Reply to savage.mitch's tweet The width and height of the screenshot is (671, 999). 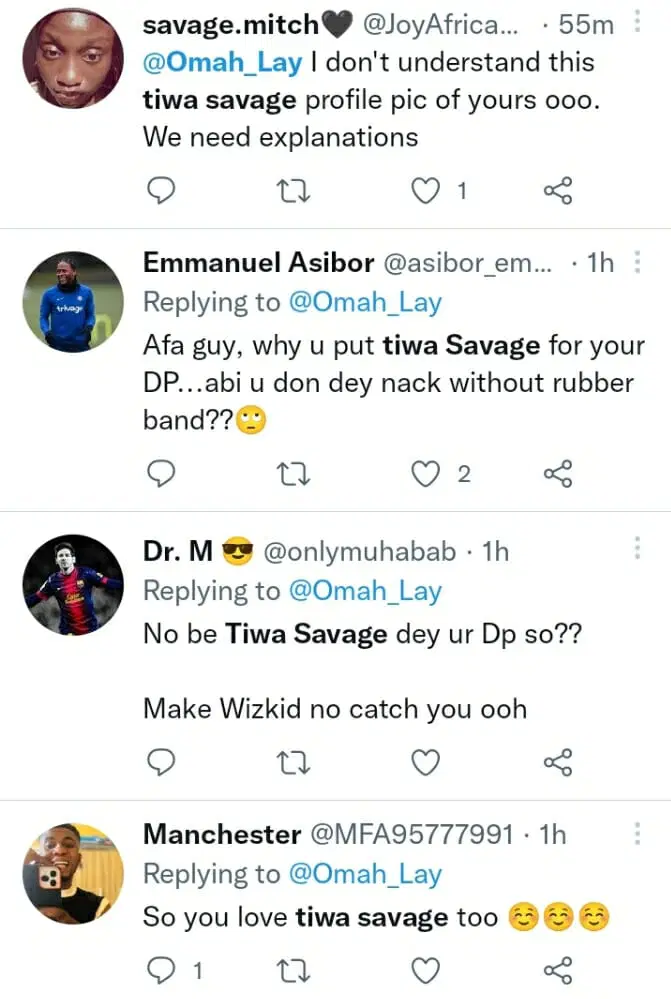coord(162,190)
